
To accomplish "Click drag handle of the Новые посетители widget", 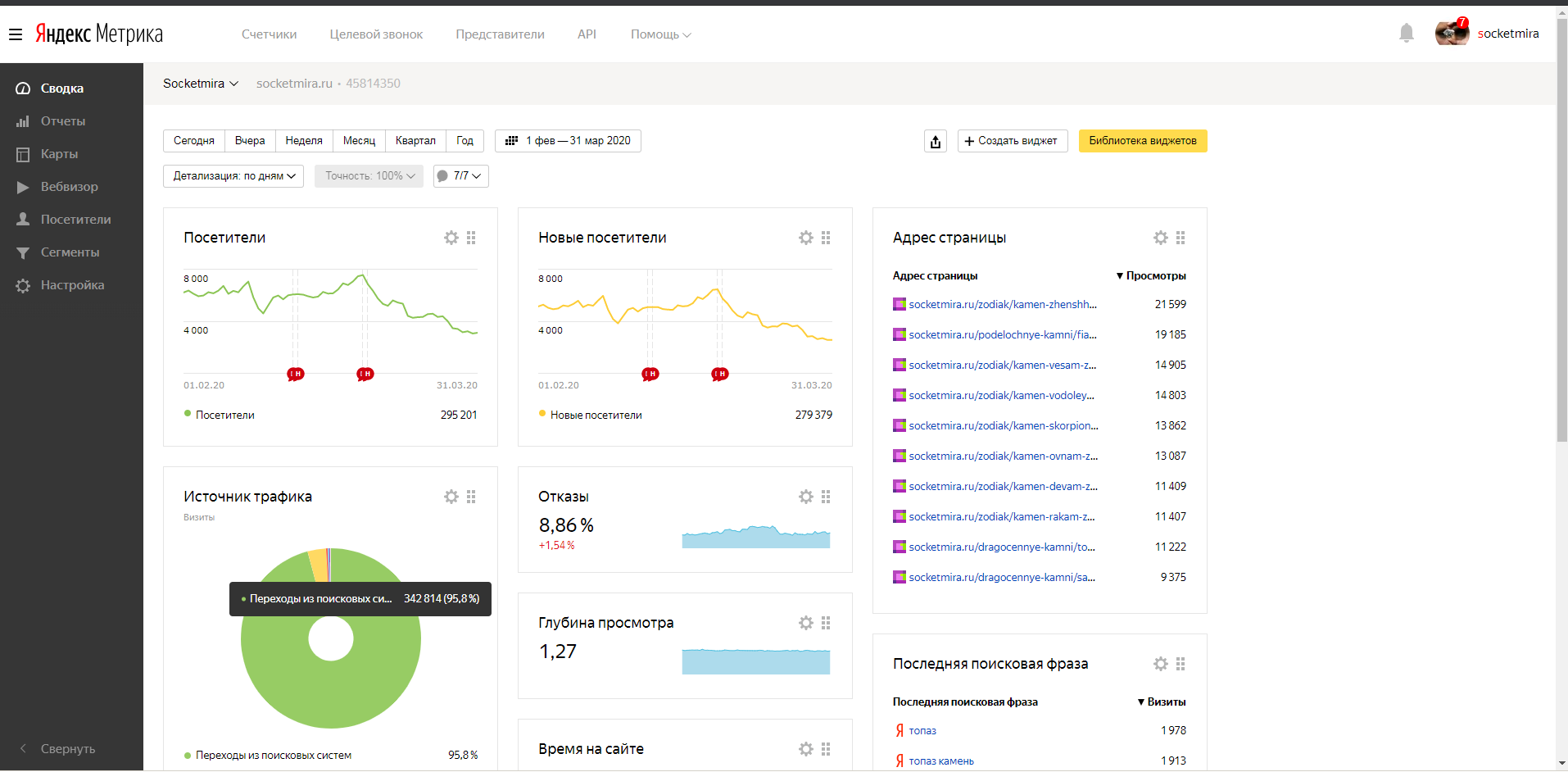I will (826, 238).
